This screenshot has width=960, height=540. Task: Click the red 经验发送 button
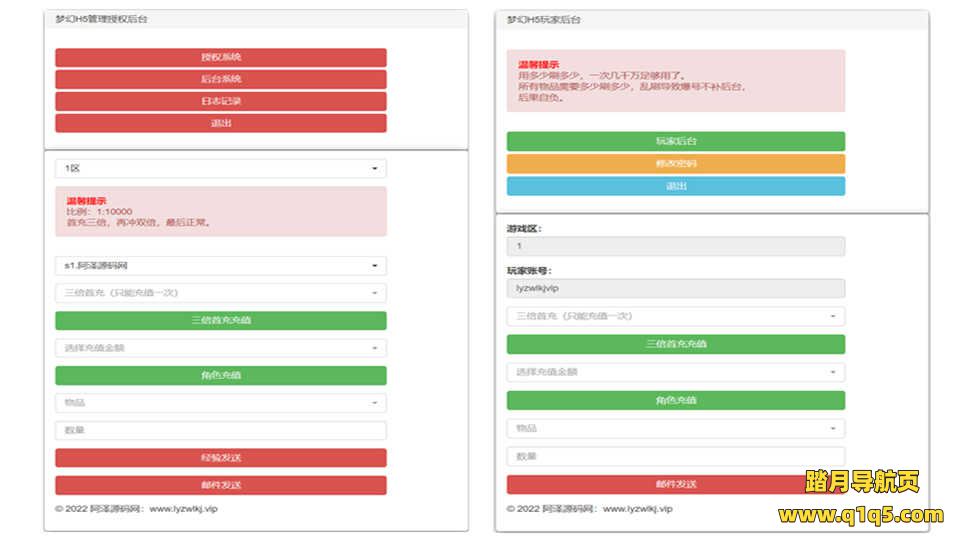(x=220, y=458)
